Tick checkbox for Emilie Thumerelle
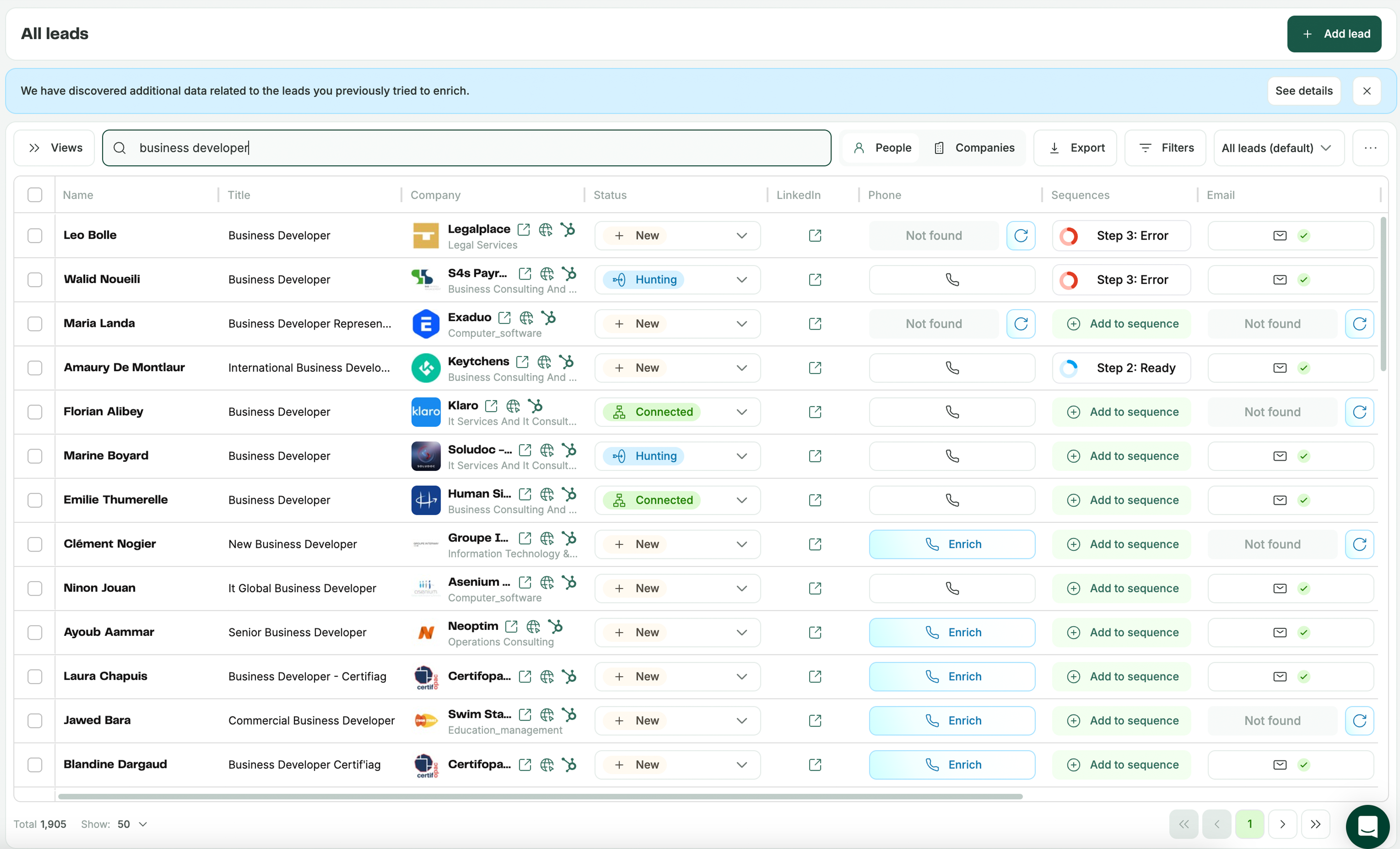Viewport: 1400px width, 849px height. click(35, 500)
